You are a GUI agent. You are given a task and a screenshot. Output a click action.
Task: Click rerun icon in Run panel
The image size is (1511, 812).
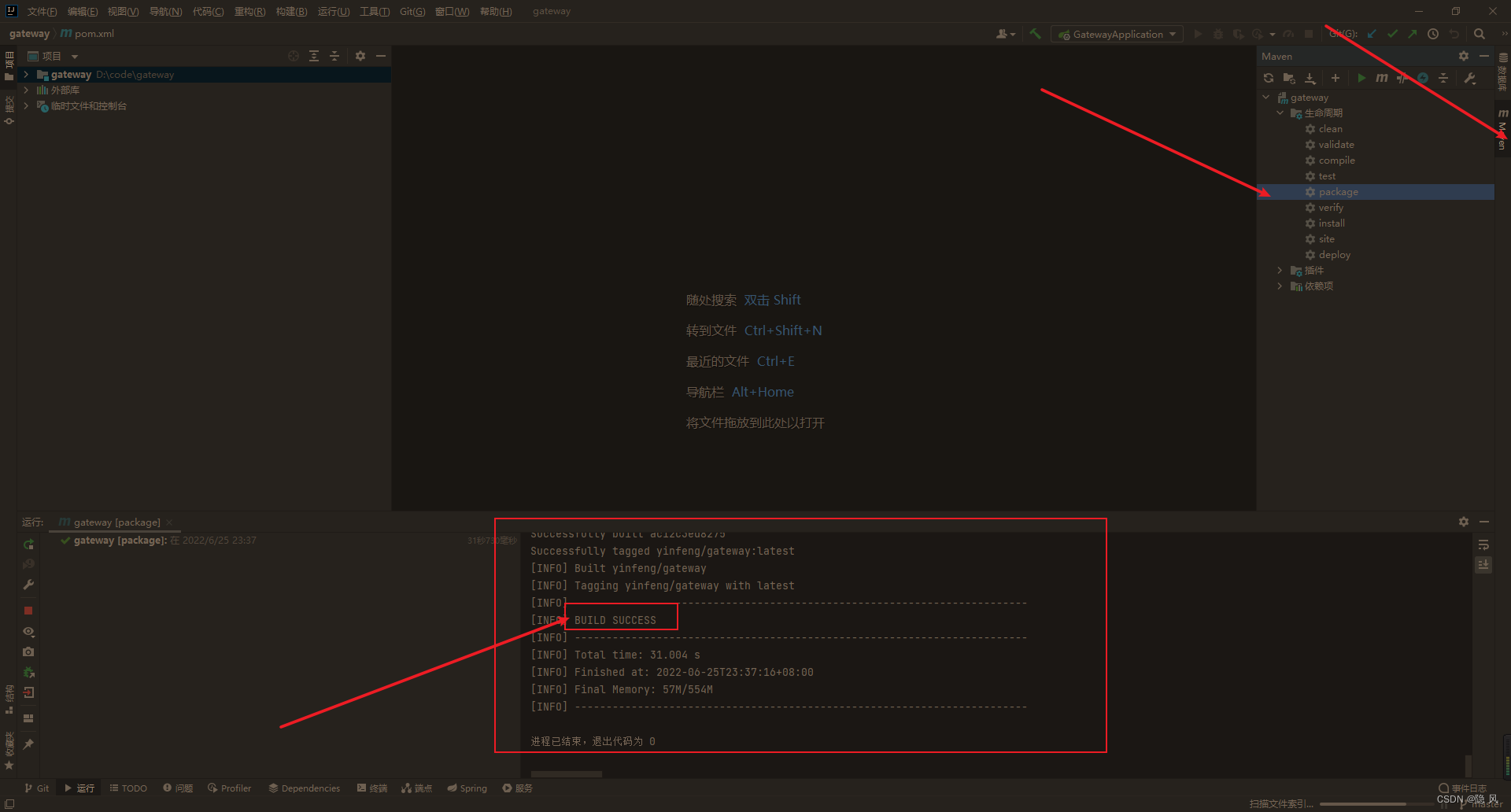pyautogui.click(x=28, y=544)
